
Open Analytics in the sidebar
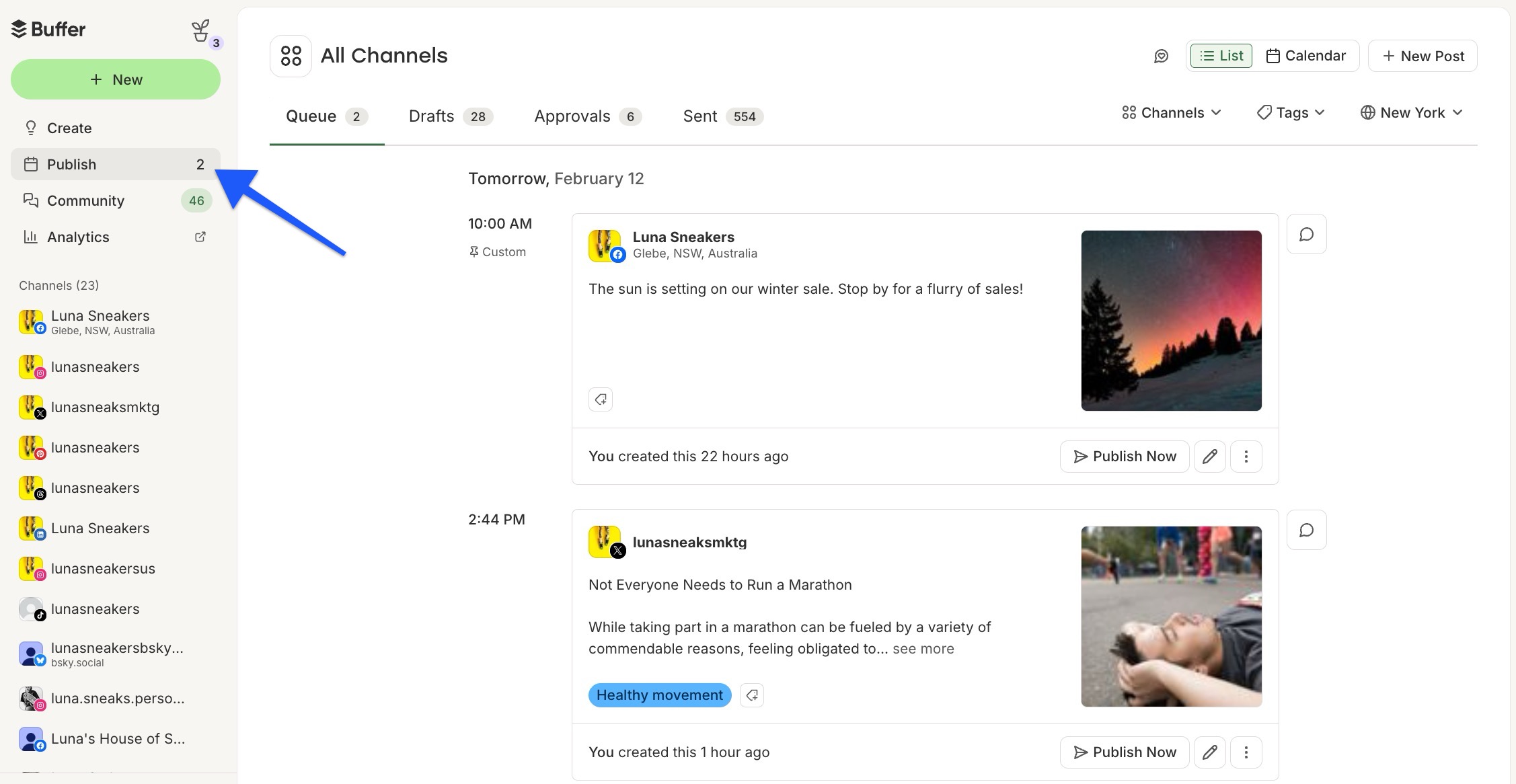[x=116, y=237]
